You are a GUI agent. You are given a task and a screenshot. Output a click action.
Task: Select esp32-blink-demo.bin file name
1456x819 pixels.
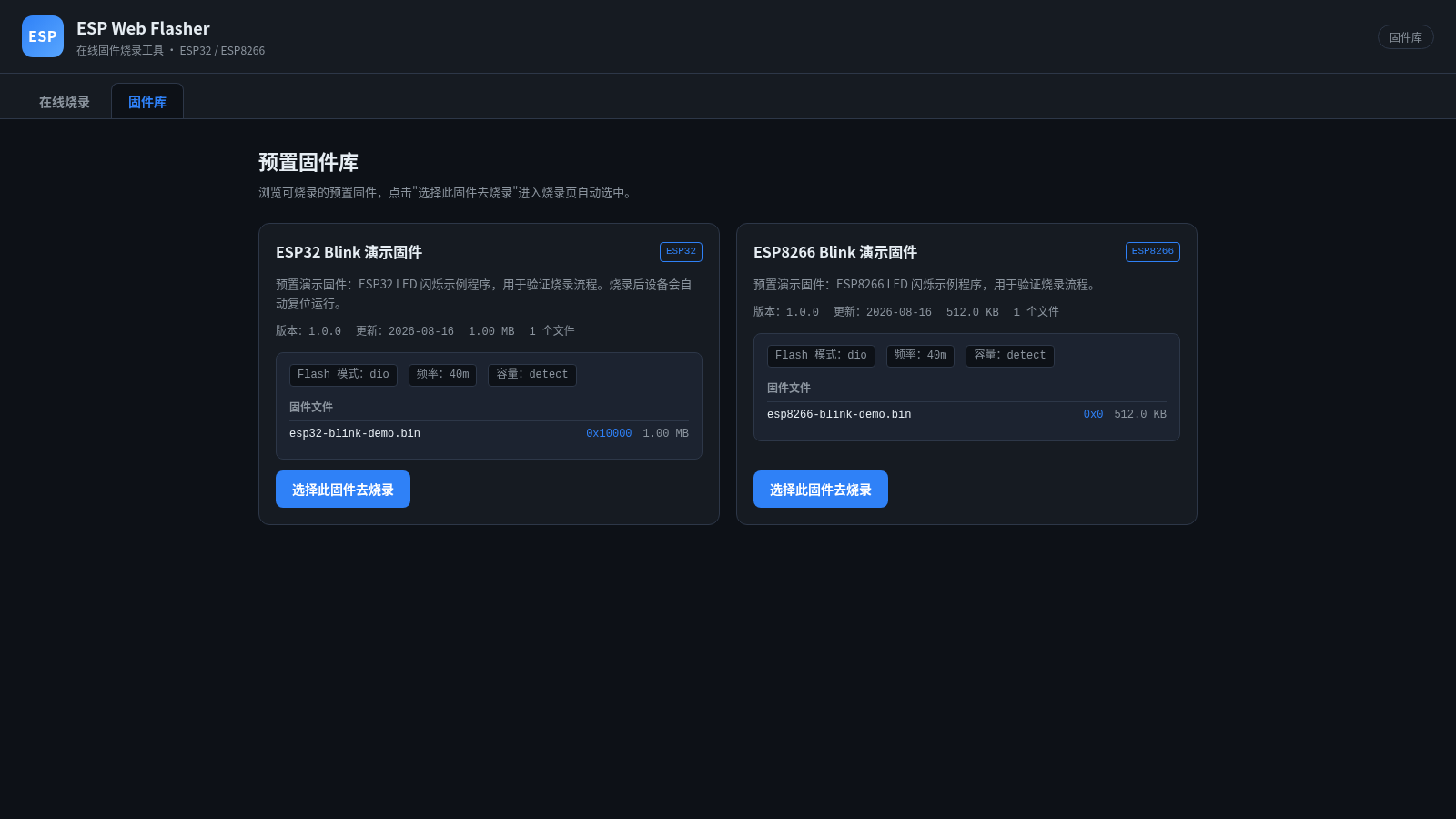[355, 434]
